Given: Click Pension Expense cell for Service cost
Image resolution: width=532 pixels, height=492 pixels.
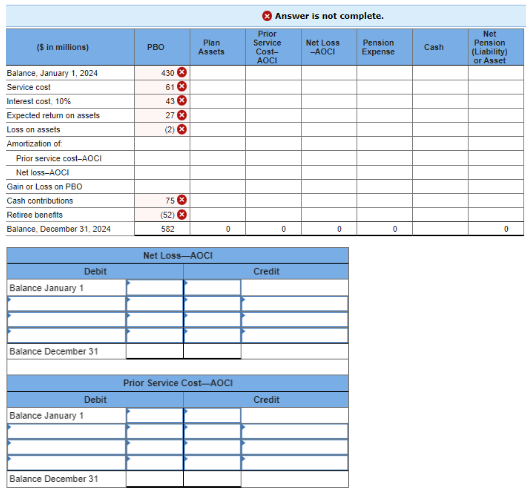Looking at the screenshot, I should (385, 87).
